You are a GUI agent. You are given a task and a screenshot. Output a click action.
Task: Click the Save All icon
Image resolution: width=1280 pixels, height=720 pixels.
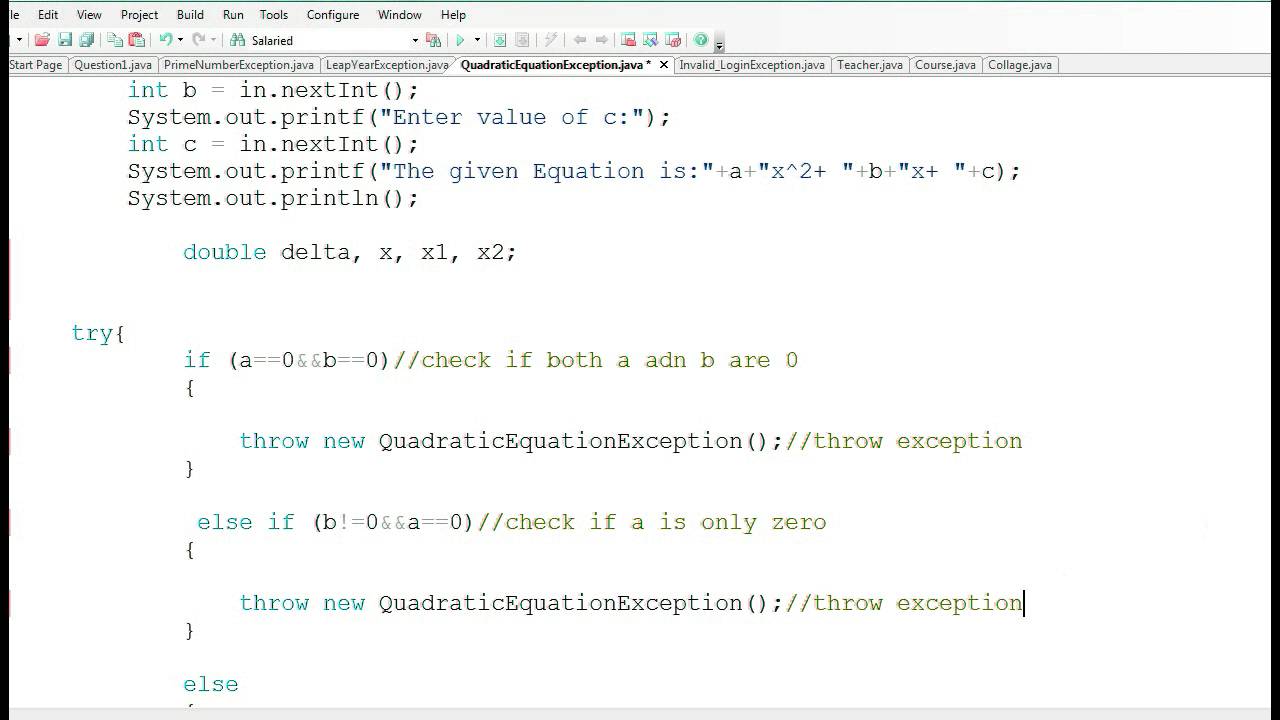click(87, 40)
